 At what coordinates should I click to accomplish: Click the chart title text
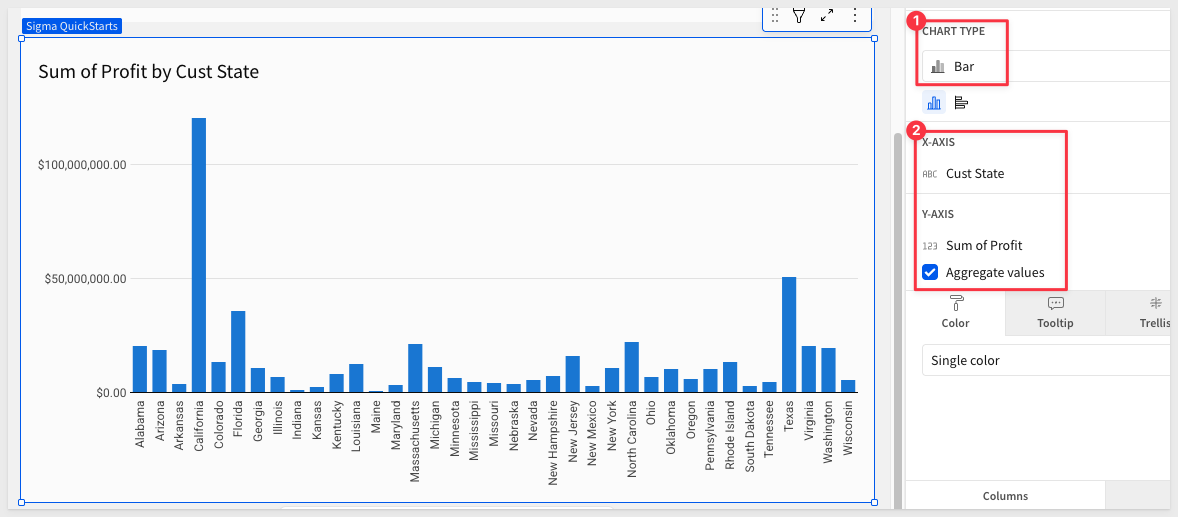pyautogui.click(x=149, y=72)
